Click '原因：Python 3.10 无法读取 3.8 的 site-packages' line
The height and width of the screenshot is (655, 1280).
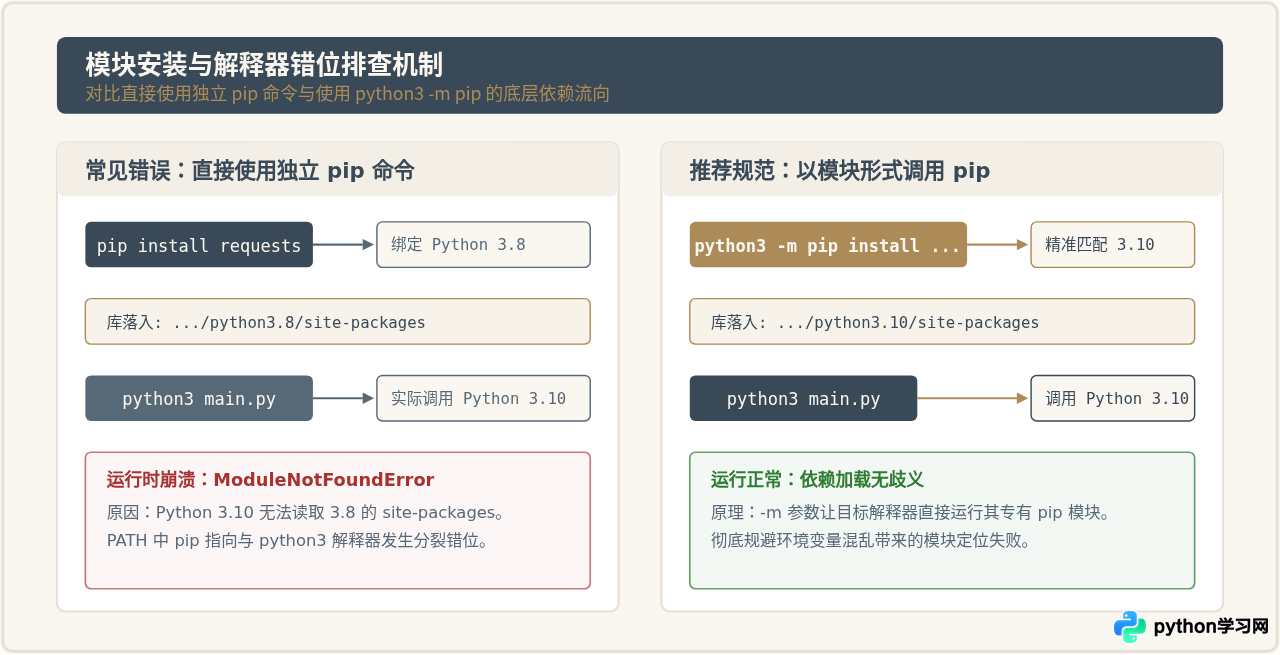tap(305, 512)
